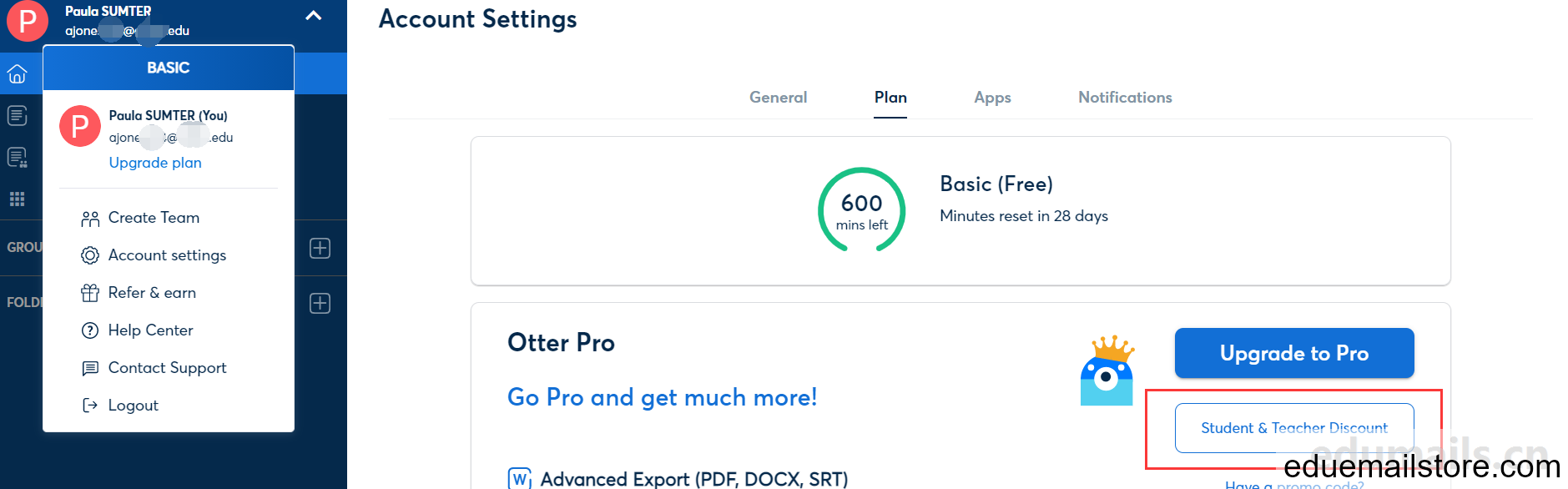
Task: Click the Upgrade to Pro button
Action: point(1294,353)
